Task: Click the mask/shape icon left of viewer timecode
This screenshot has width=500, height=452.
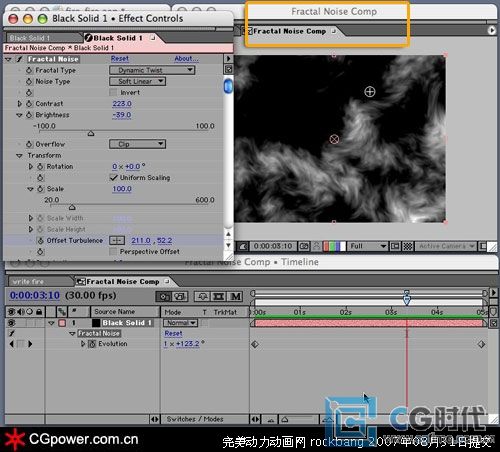Action: pos(243,246)
